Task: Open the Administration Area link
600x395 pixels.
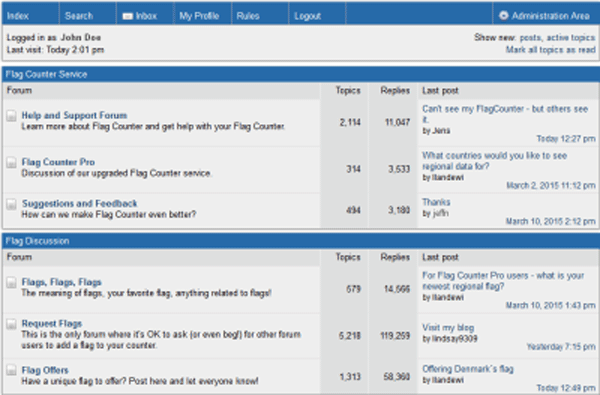Action: pos(550,16)
